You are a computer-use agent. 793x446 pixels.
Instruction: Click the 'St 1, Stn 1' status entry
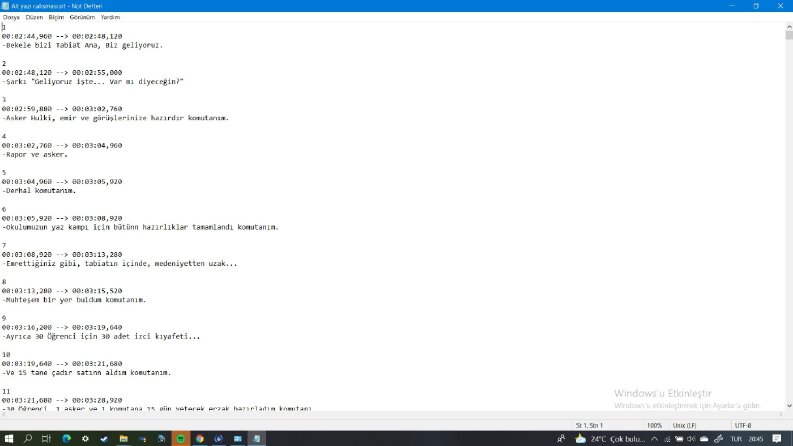tap(589, 425)
